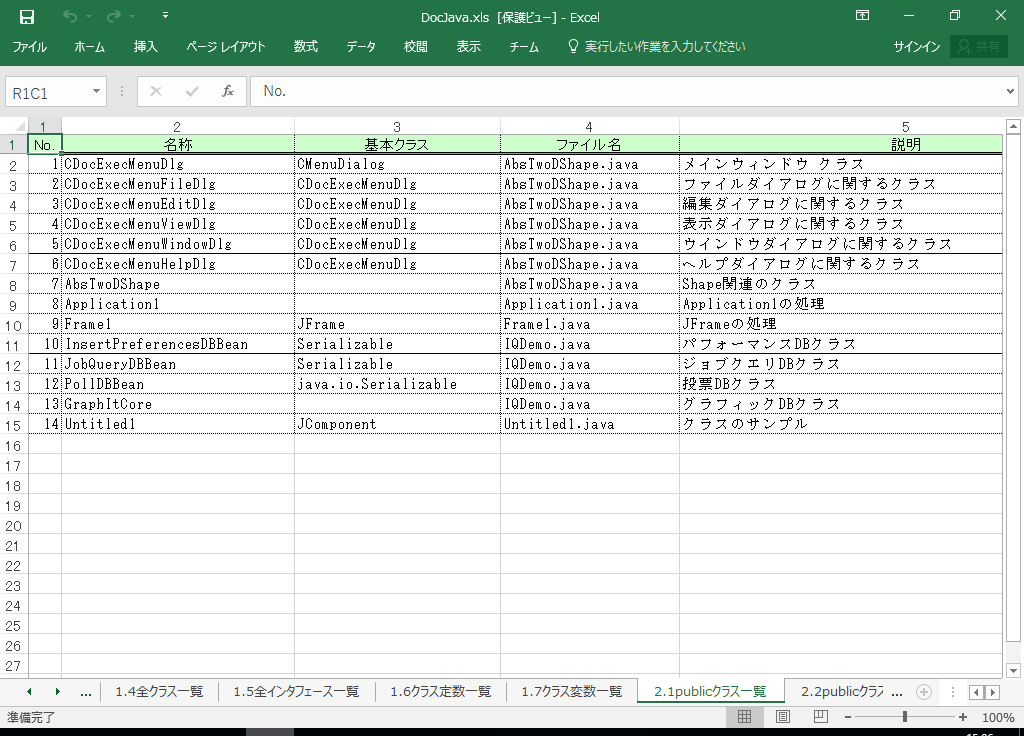Open Customize Quick Access Toolbar dropdown

point(165,16)
